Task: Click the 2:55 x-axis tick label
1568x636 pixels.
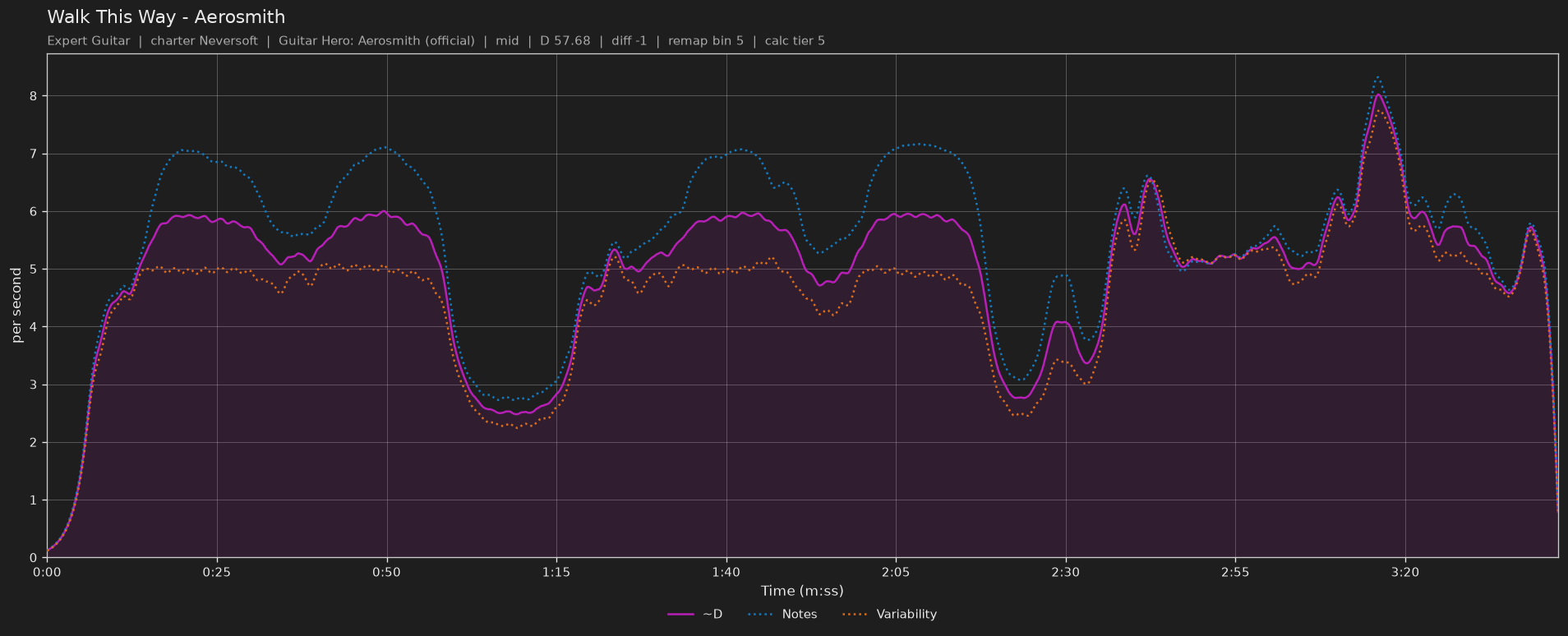Action: click(1235, 572)
